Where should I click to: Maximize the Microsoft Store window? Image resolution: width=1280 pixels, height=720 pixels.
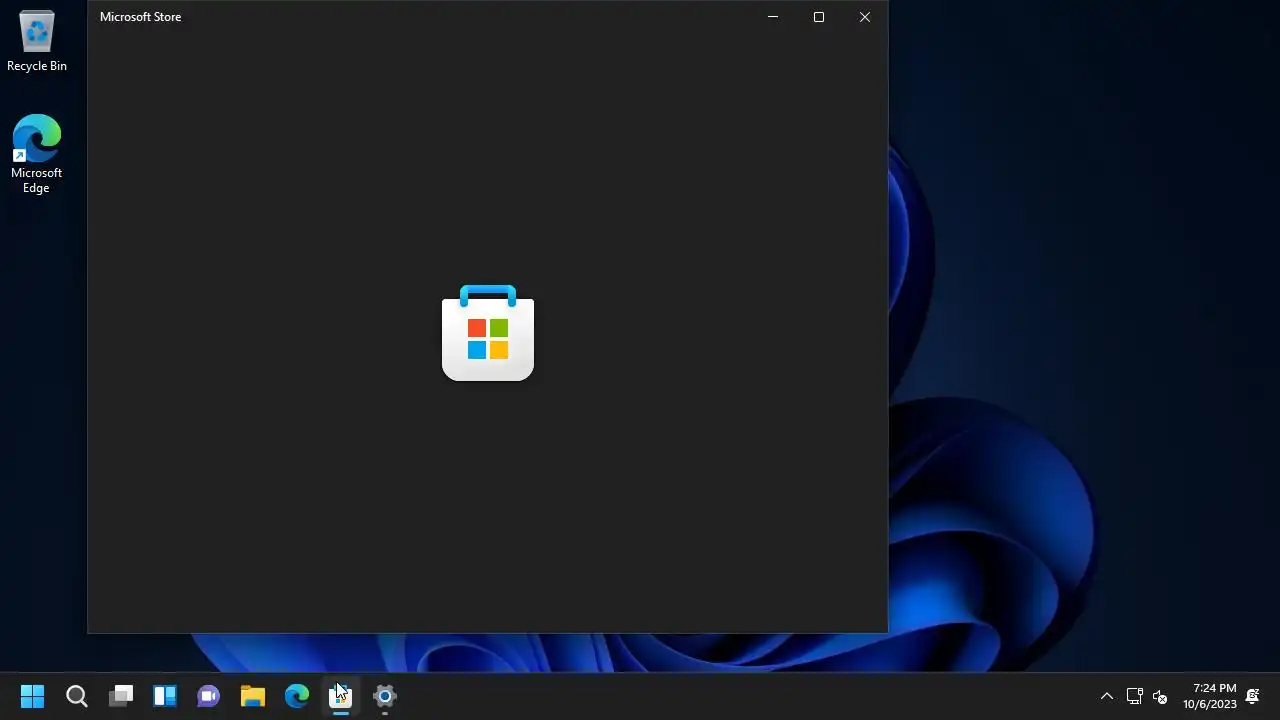coord(819,17)
